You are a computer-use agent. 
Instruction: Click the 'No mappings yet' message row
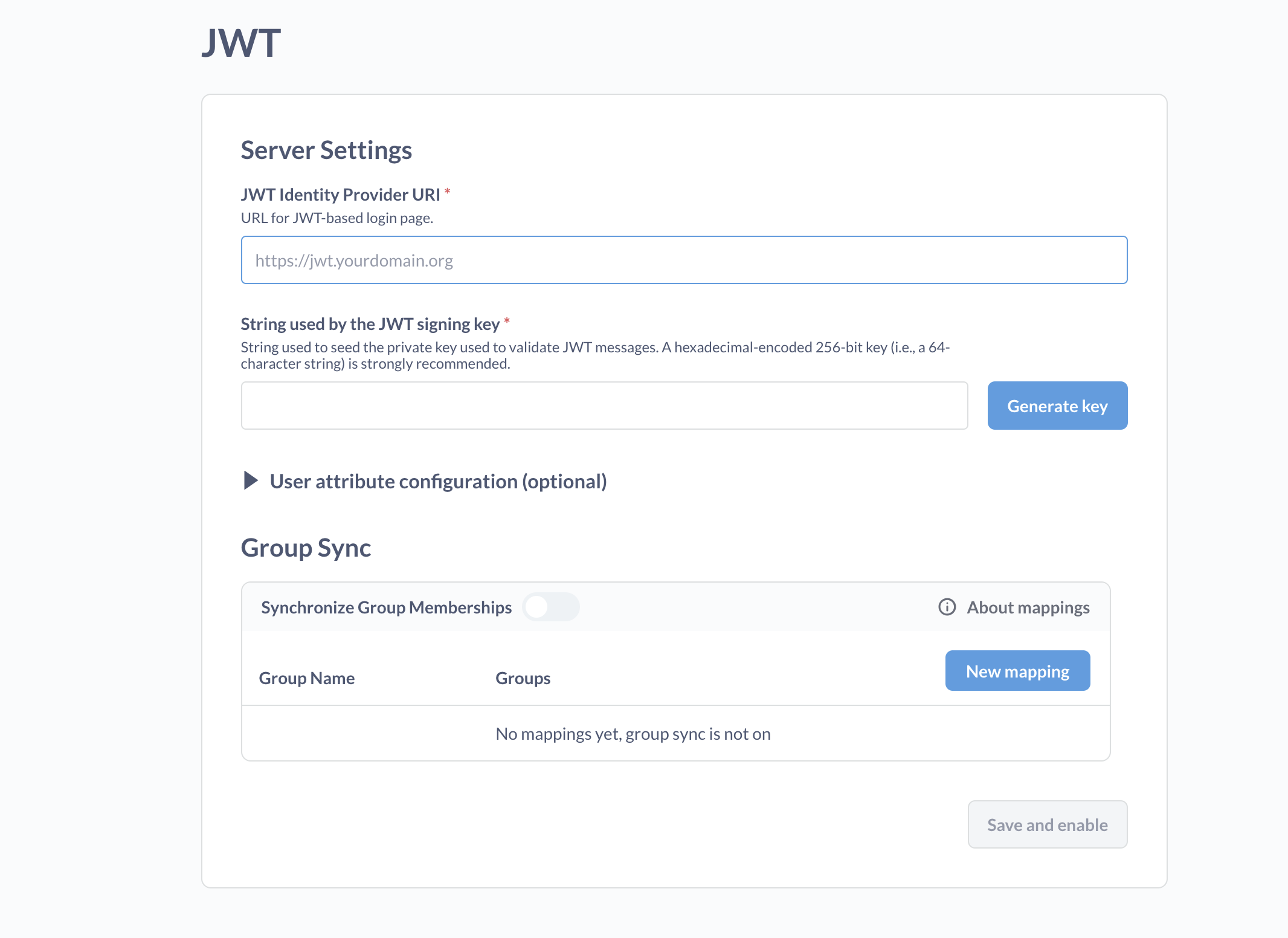[x=633, y=733]
